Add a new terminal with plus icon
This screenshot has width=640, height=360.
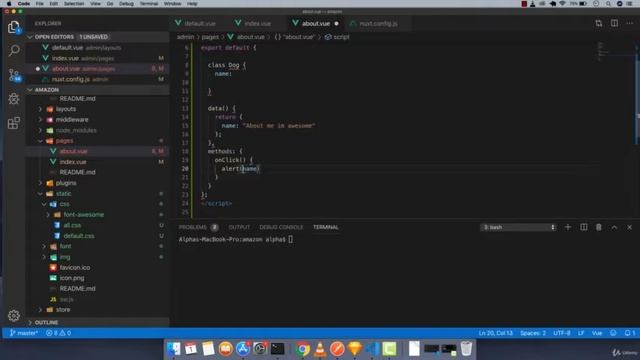tap(568, 227)
